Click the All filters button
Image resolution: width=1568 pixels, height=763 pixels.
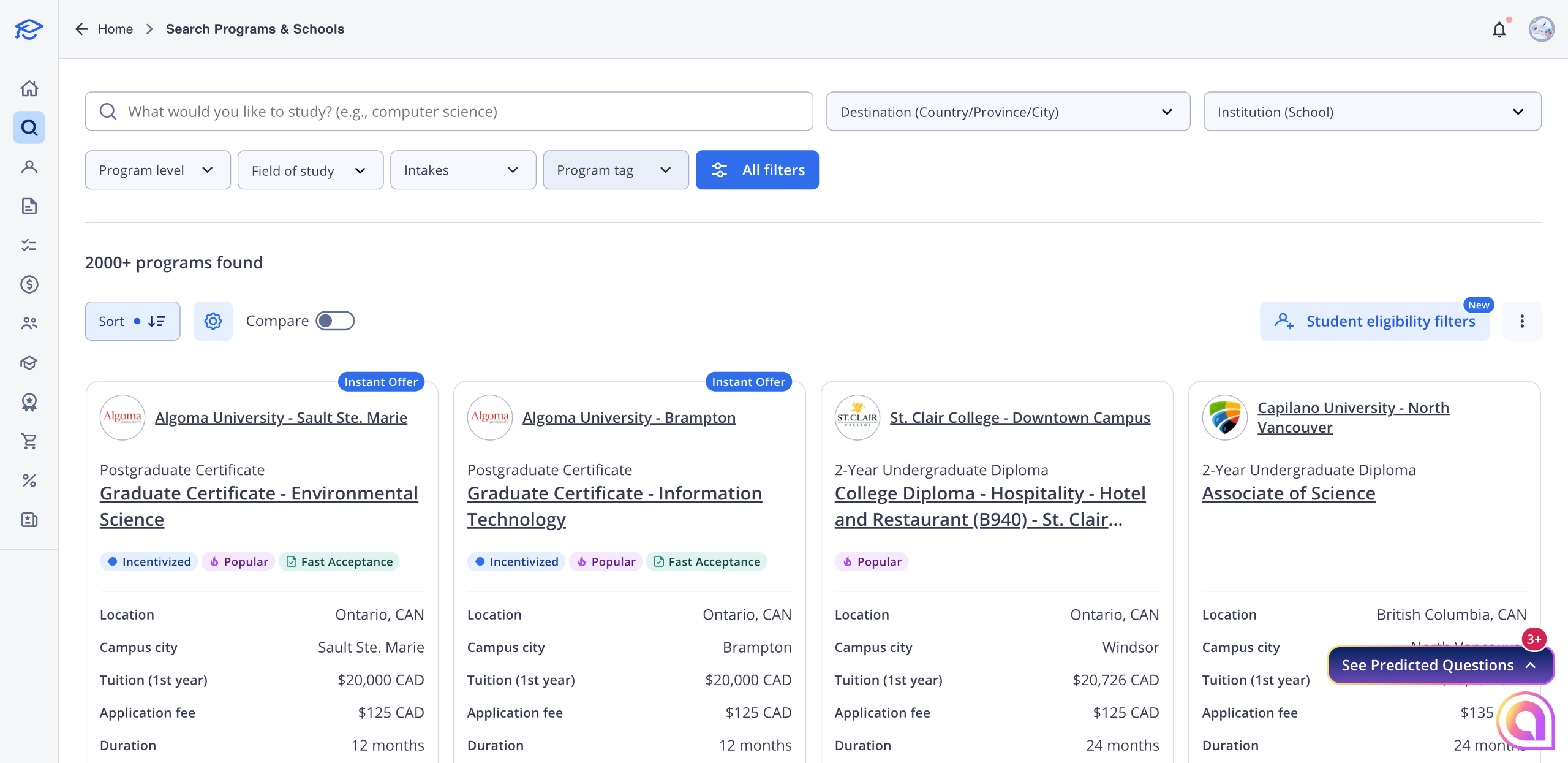[x=757, y=170]
